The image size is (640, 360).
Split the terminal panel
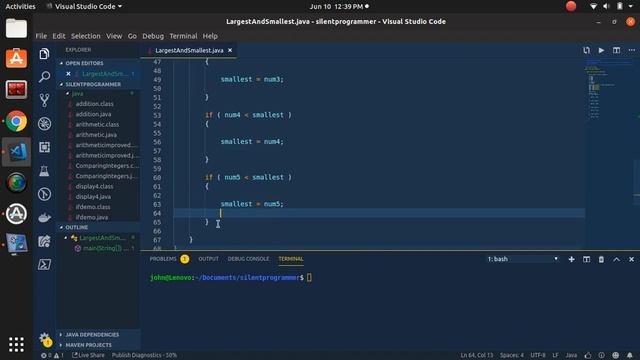point(587,259)
